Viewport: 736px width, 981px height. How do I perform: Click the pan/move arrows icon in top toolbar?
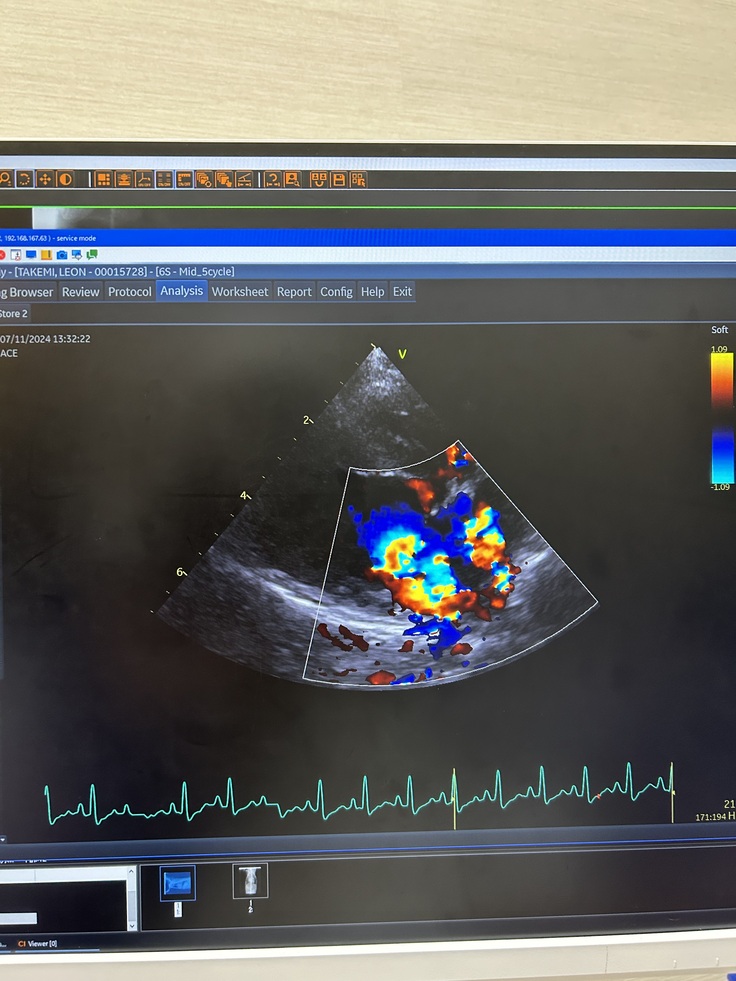(44, 179)
